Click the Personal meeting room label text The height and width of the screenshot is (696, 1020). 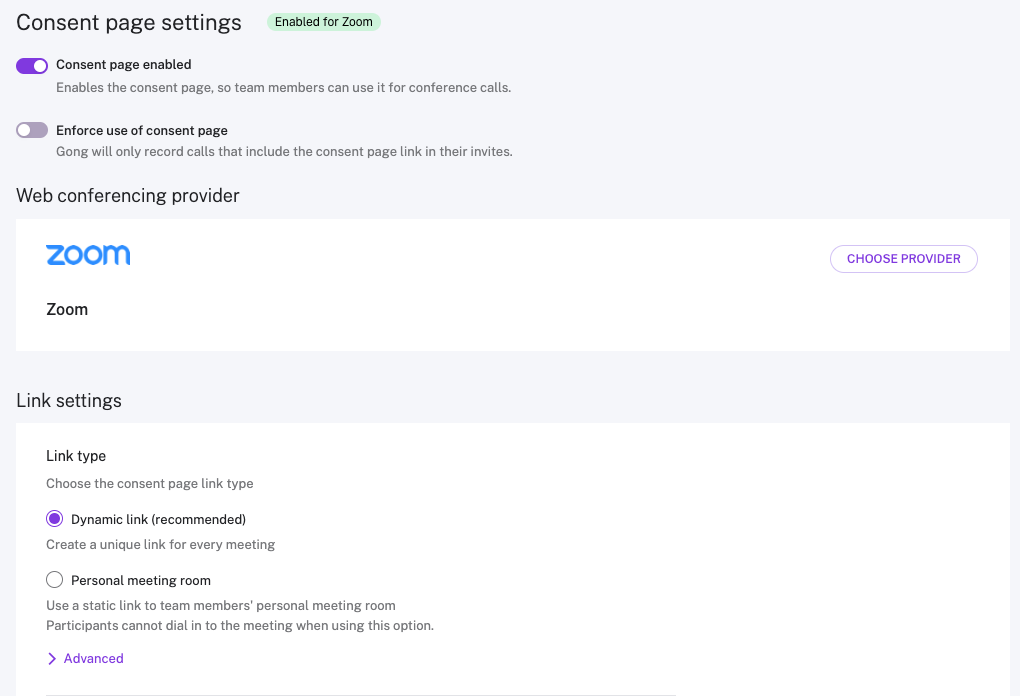point(140,581)
